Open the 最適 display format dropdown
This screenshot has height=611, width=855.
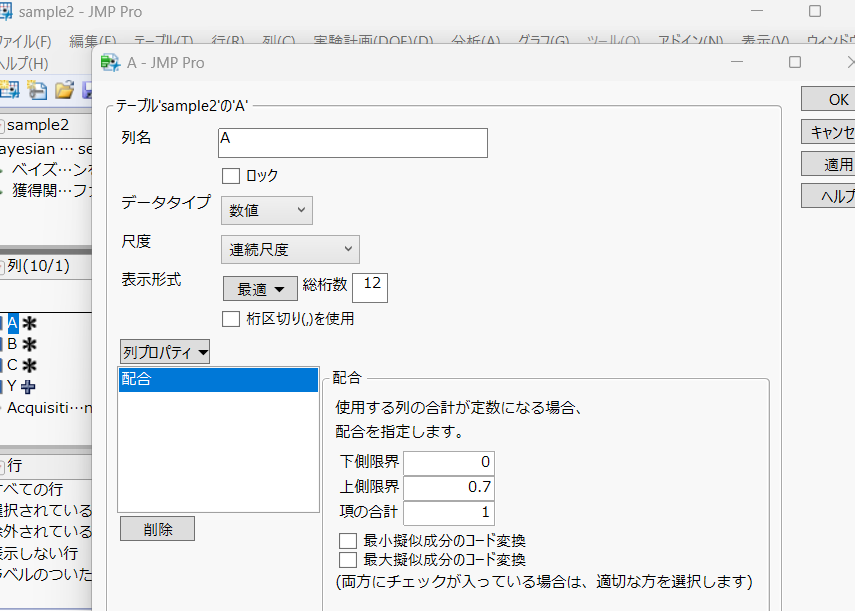(x=260, y=288)
